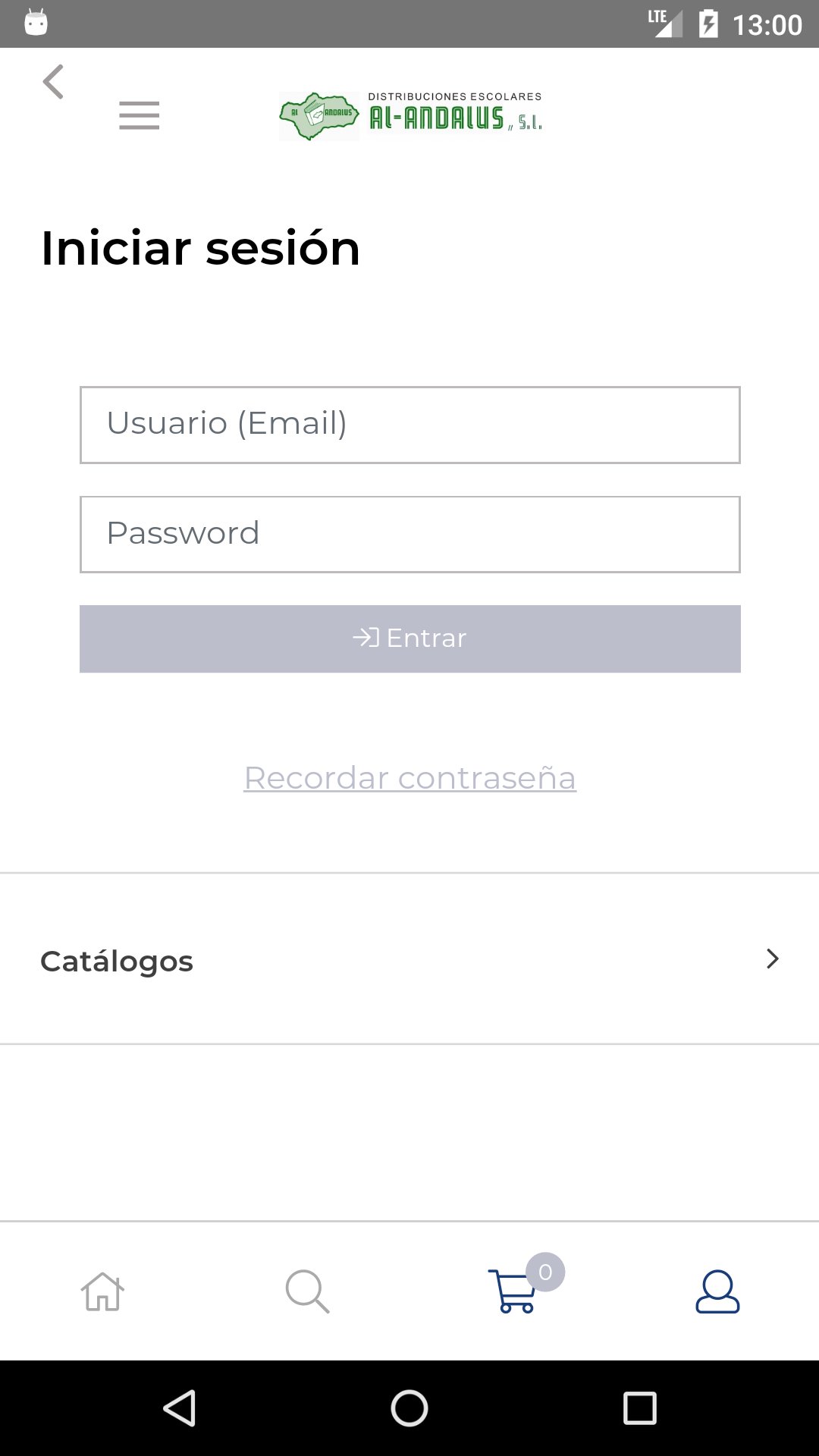
Task: Open the Catálogos menu entry
Action: point(117,961)
